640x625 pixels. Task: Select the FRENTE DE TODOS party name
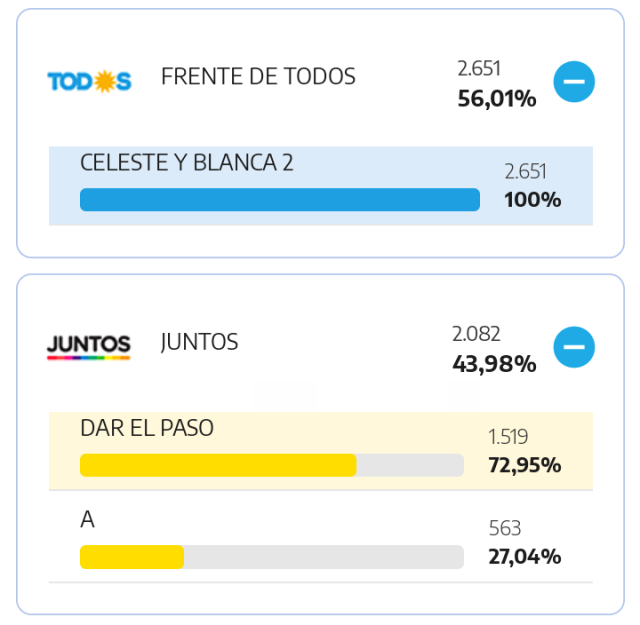pyautogui.click(x=258, y=76)
